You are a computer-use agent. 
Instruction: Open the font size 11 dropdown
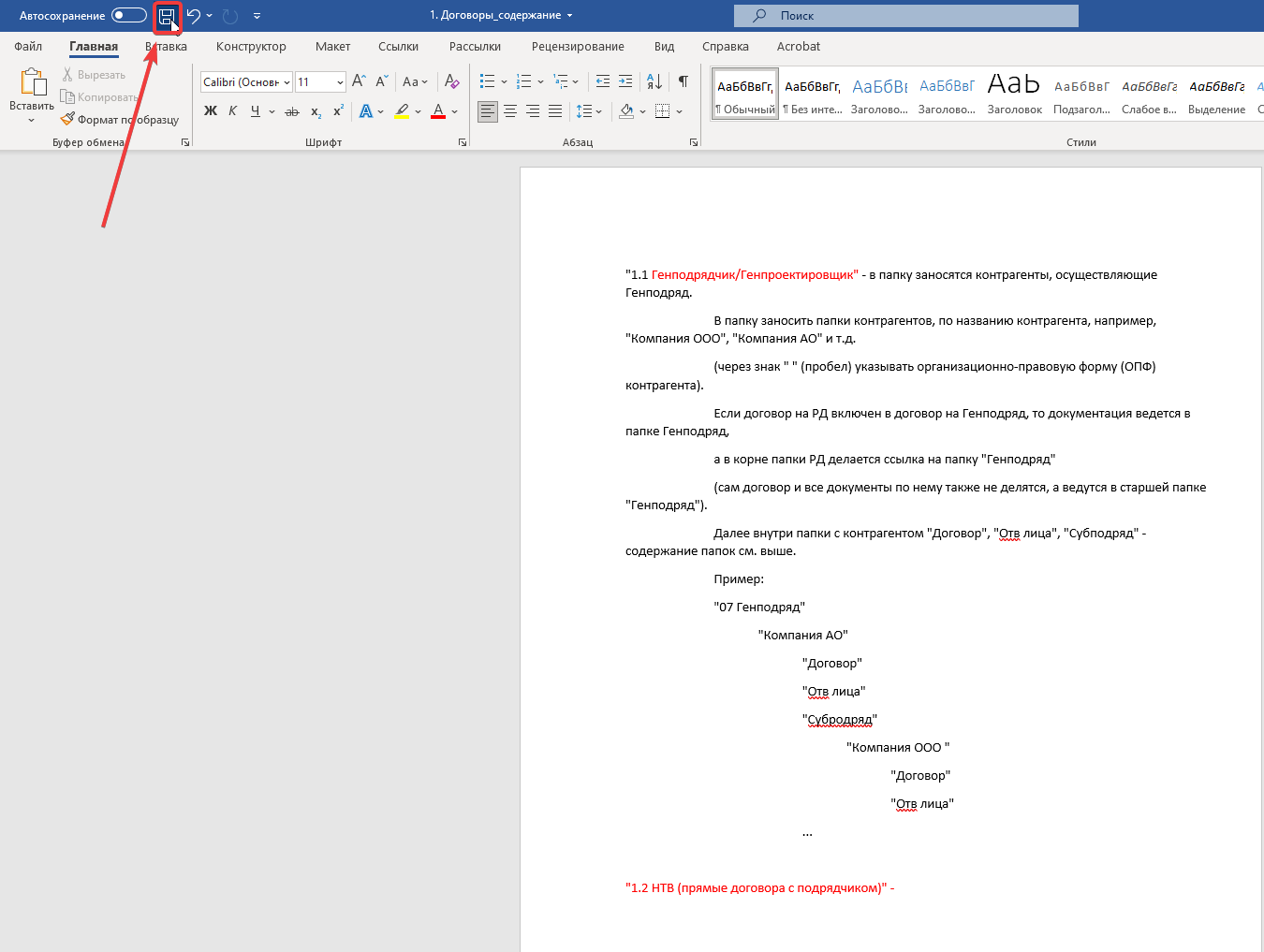pyautogui.click(x=340, y=82)
